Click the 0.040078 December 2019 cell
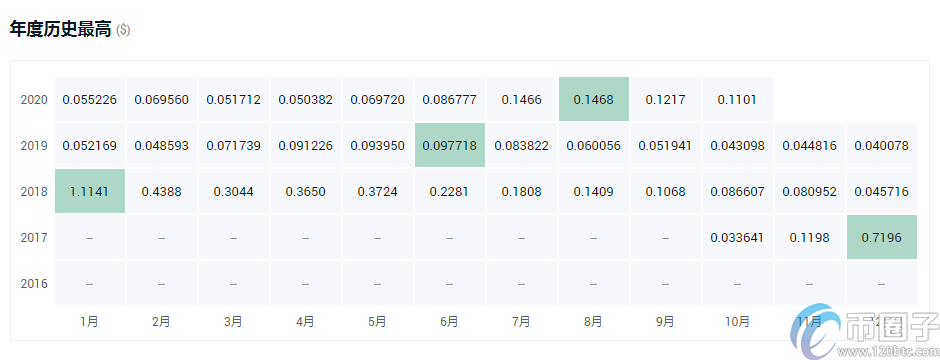The image size is (940, 360). coord(882,146)
